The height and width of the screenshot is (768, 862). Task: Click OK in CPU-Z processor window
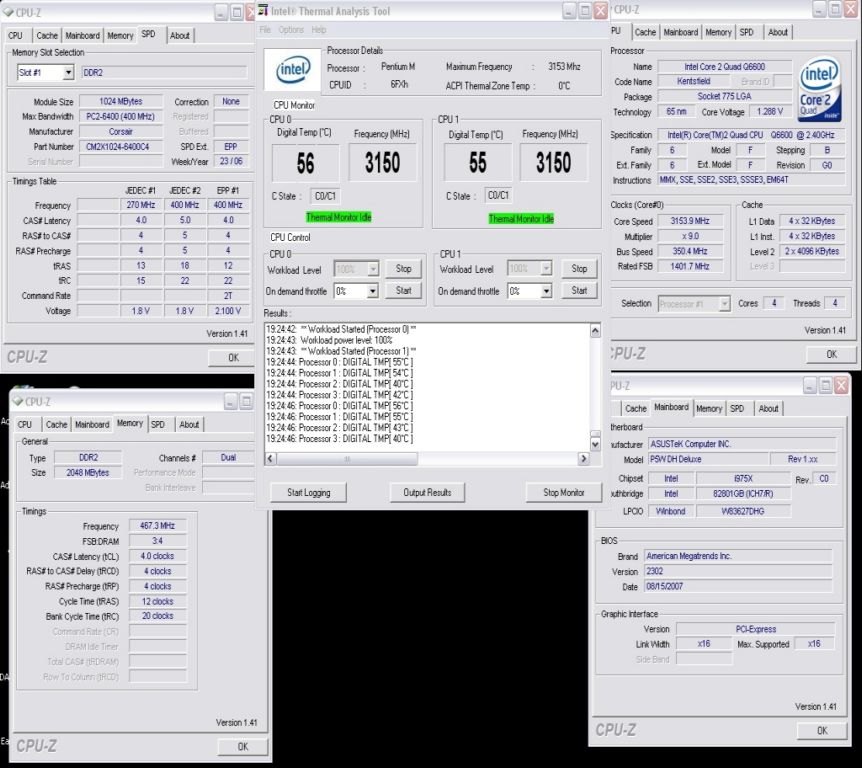[x=831, y=355]
